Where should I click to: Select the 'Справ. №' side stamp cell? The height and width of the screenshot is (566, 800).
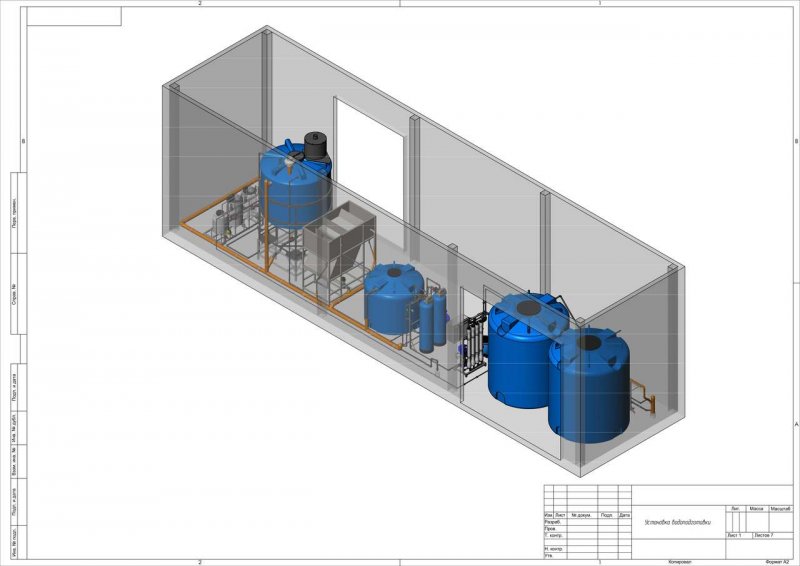point(14,294)
